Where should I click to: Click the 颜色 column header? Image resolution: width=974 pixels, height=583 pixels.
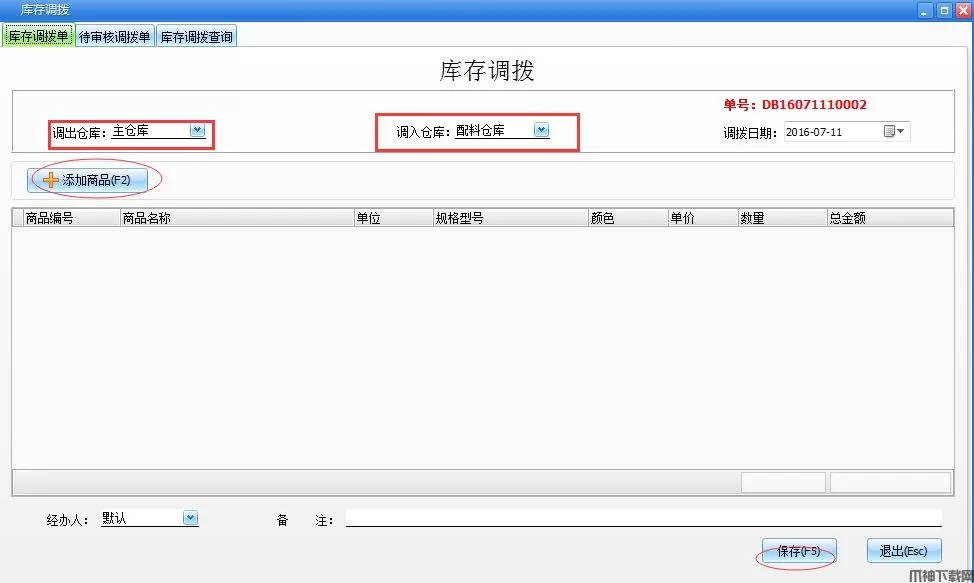pyautogui.click(x=628, y=218)
